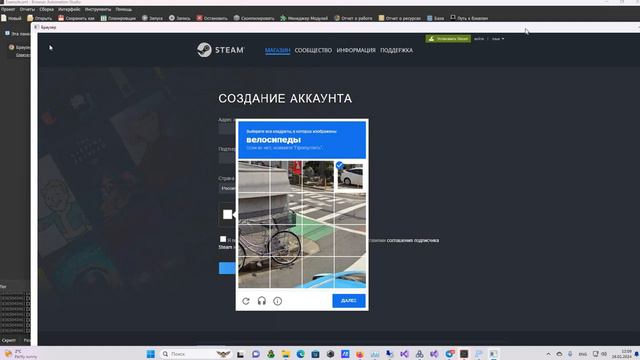Open Отчет о работе from the toolbar
The width and height of the screenshot is (640, 360).
pyautogui.click(x=353, y=18)
